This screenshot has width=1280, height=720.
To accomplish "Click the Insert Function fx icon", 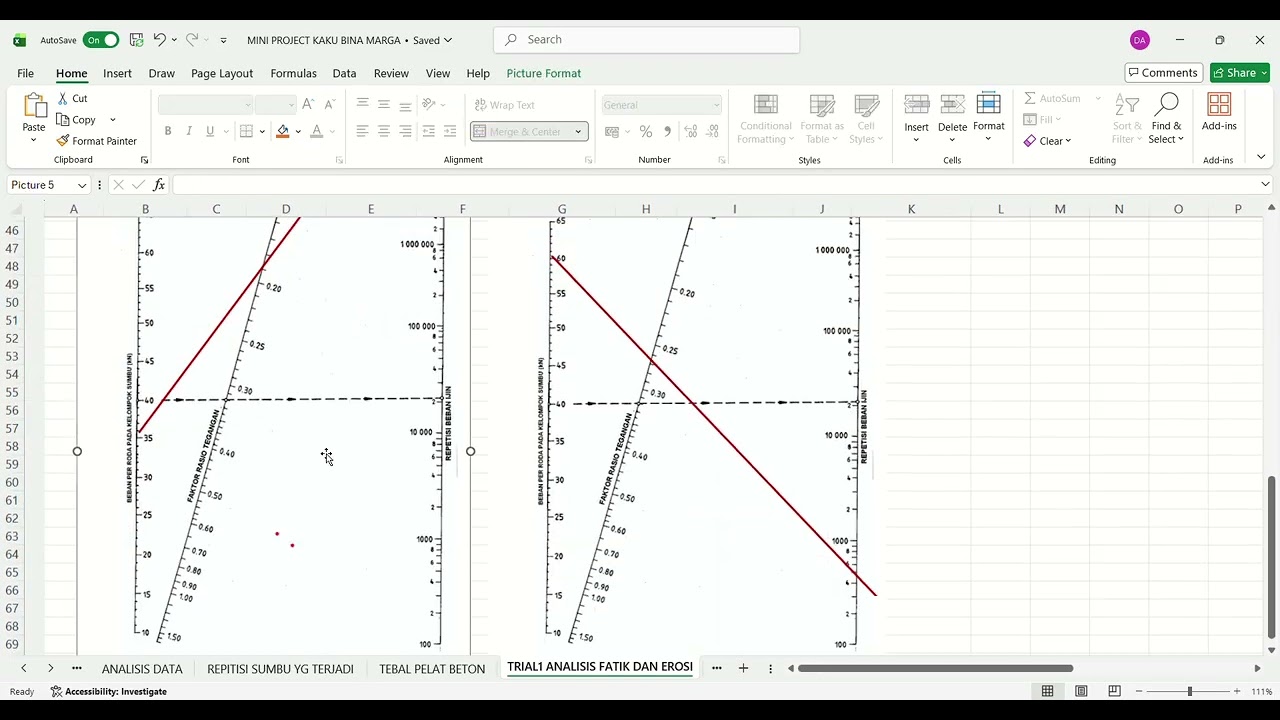I will click(159, 185).
